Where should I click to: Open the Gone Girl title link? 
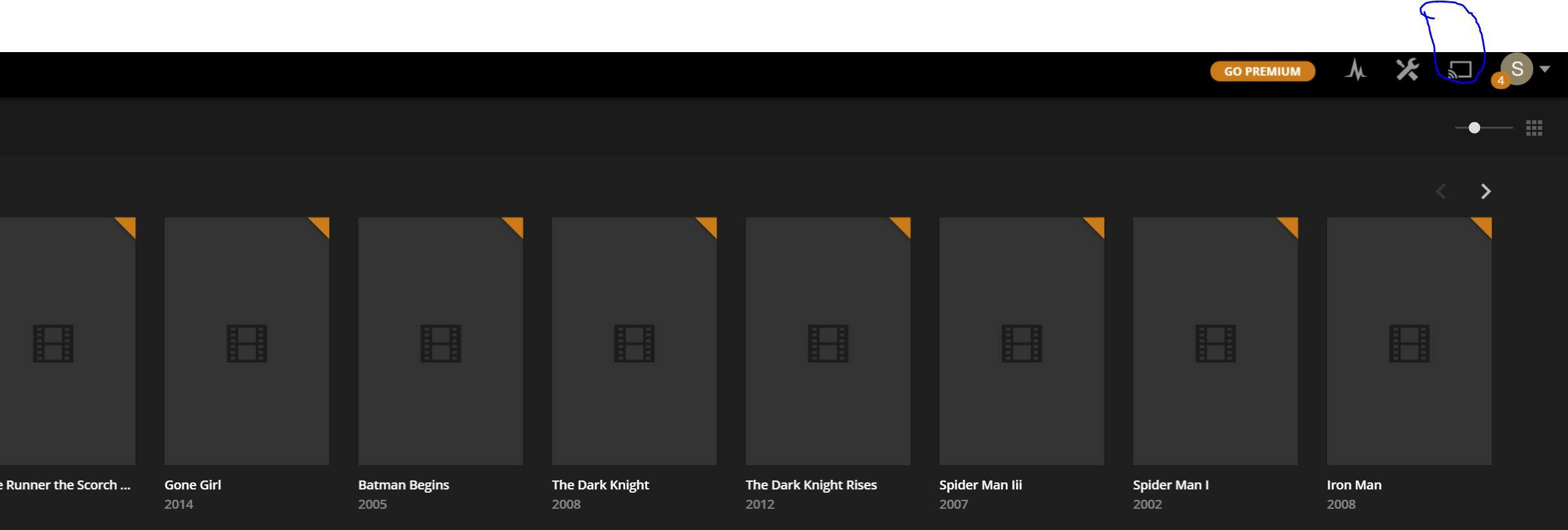pyautogui.click(x=192, y=485)
